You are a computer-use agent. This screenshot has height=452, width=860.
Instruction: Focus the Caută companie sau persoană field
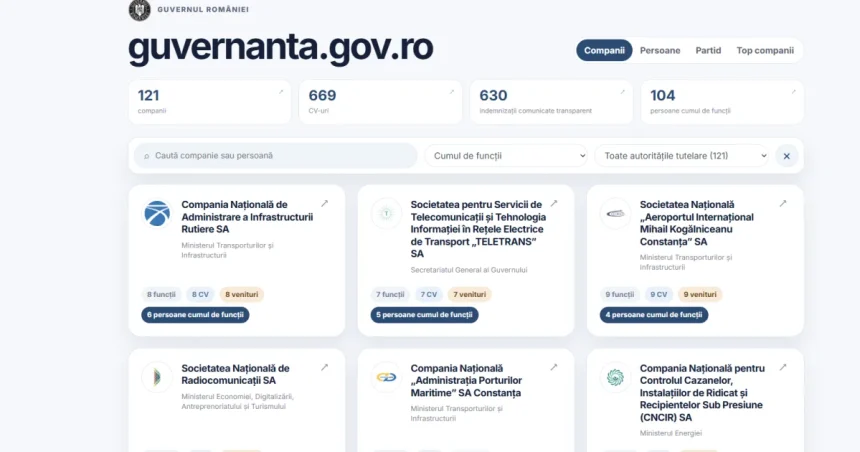[276, 156]
